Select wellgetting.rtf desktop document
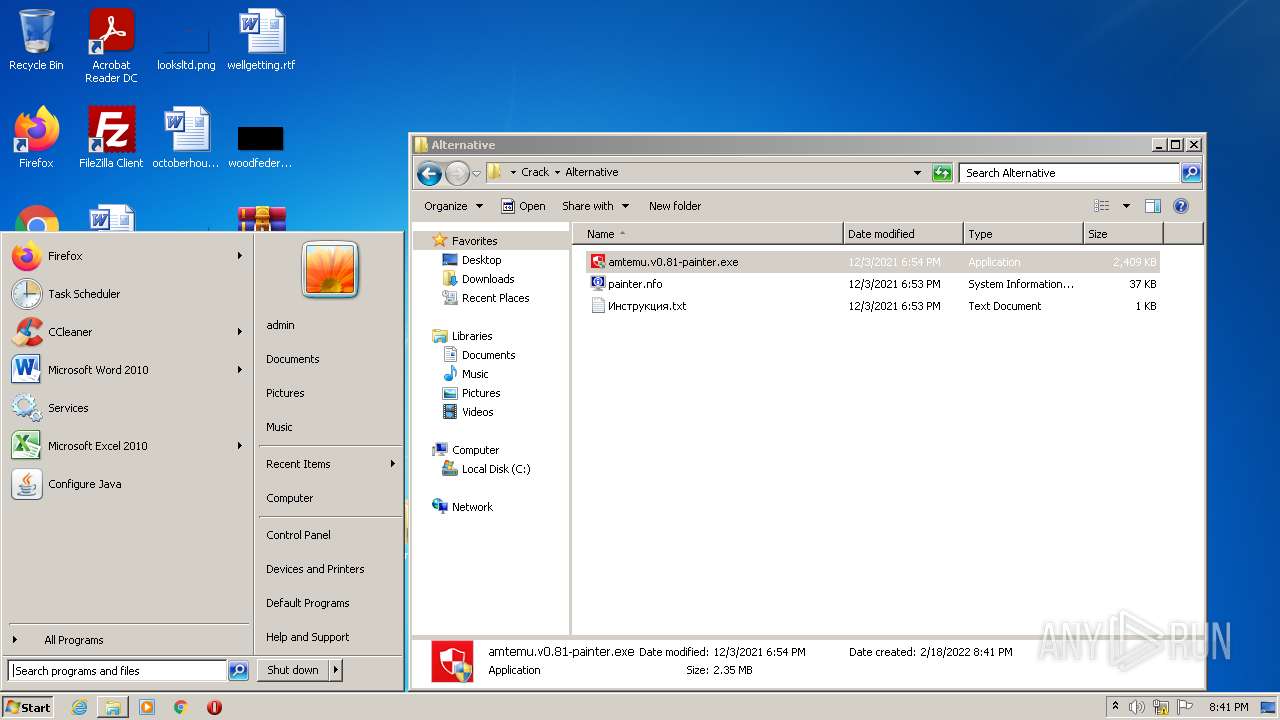 pos(261,40)
